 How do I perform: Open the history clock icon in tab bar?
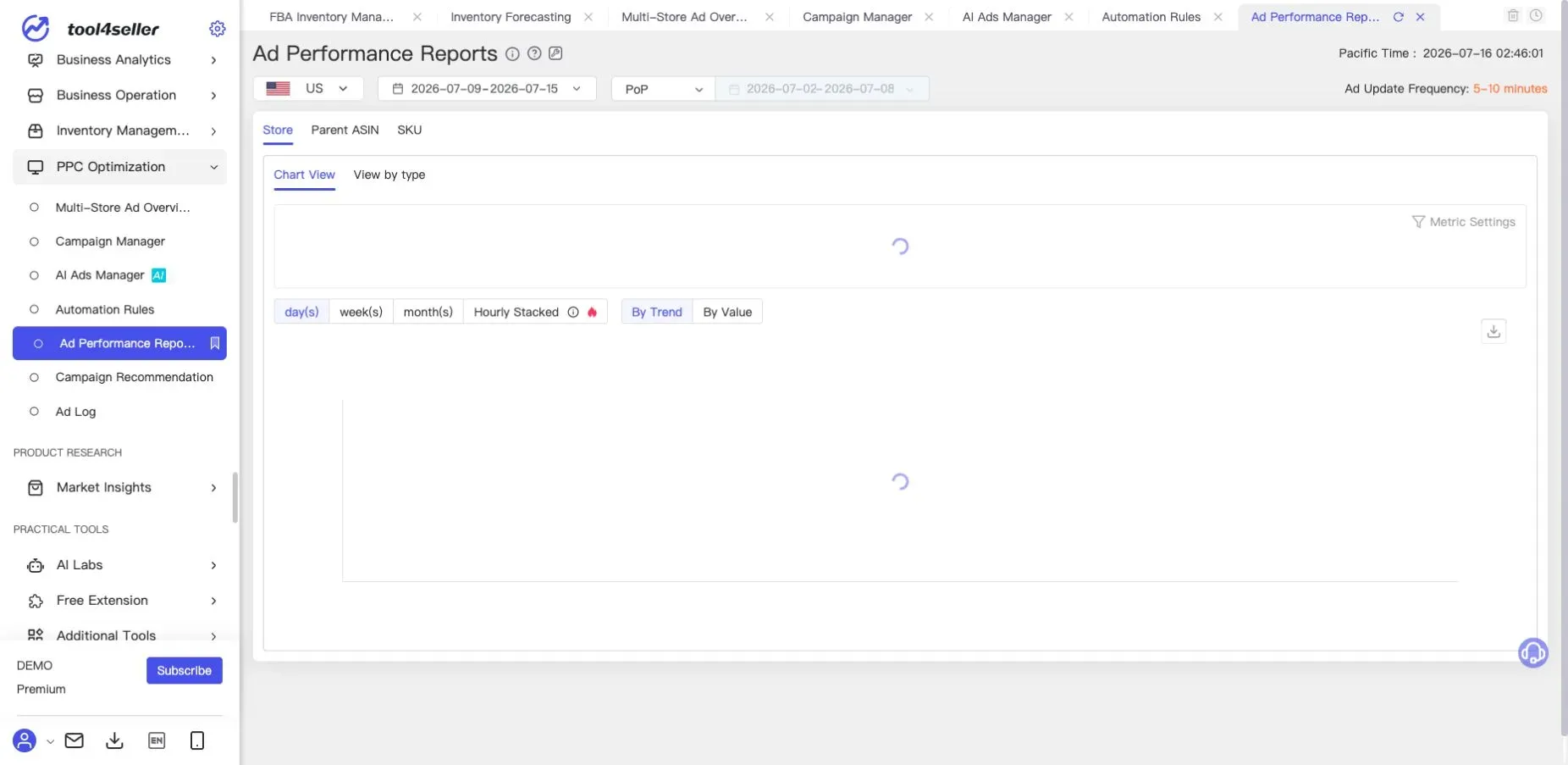(x=1536, y=15)
